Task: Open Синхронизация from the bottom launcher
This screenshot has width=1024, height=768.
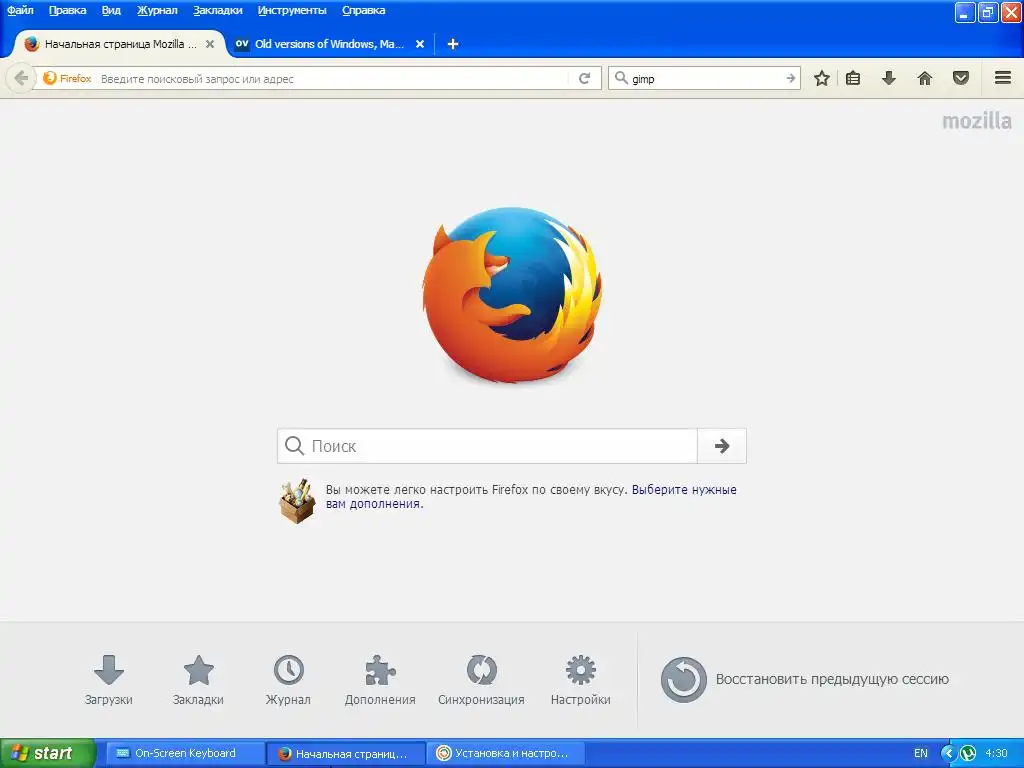Action: [x=481, y=680]
